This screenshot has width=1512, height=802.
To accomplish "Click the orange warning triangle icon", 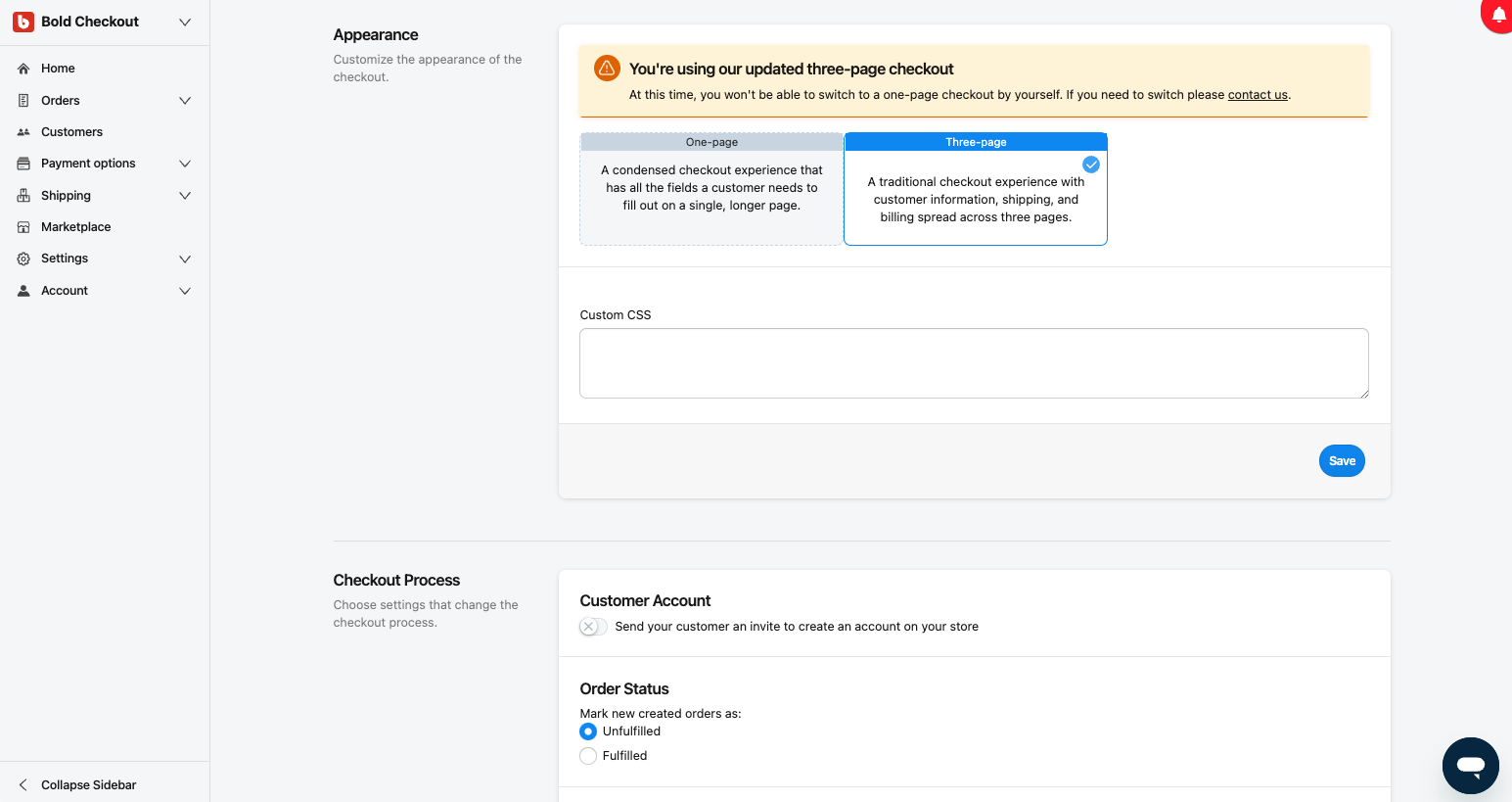I will tap(607, 69).
